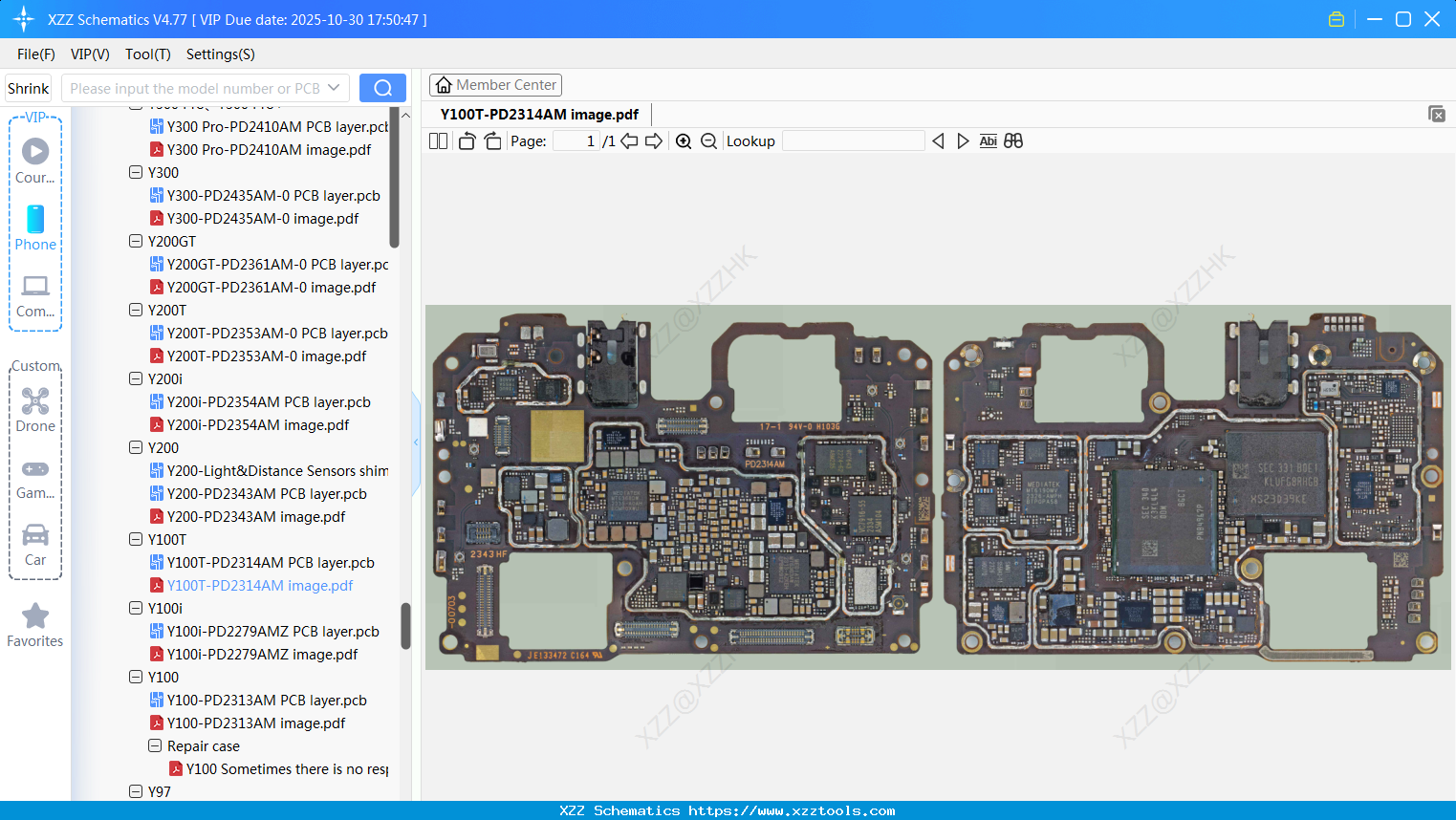This screenshot has height=820, width=1456.
Task: Go to the previous page arrow
Action: tap(629, 141)
